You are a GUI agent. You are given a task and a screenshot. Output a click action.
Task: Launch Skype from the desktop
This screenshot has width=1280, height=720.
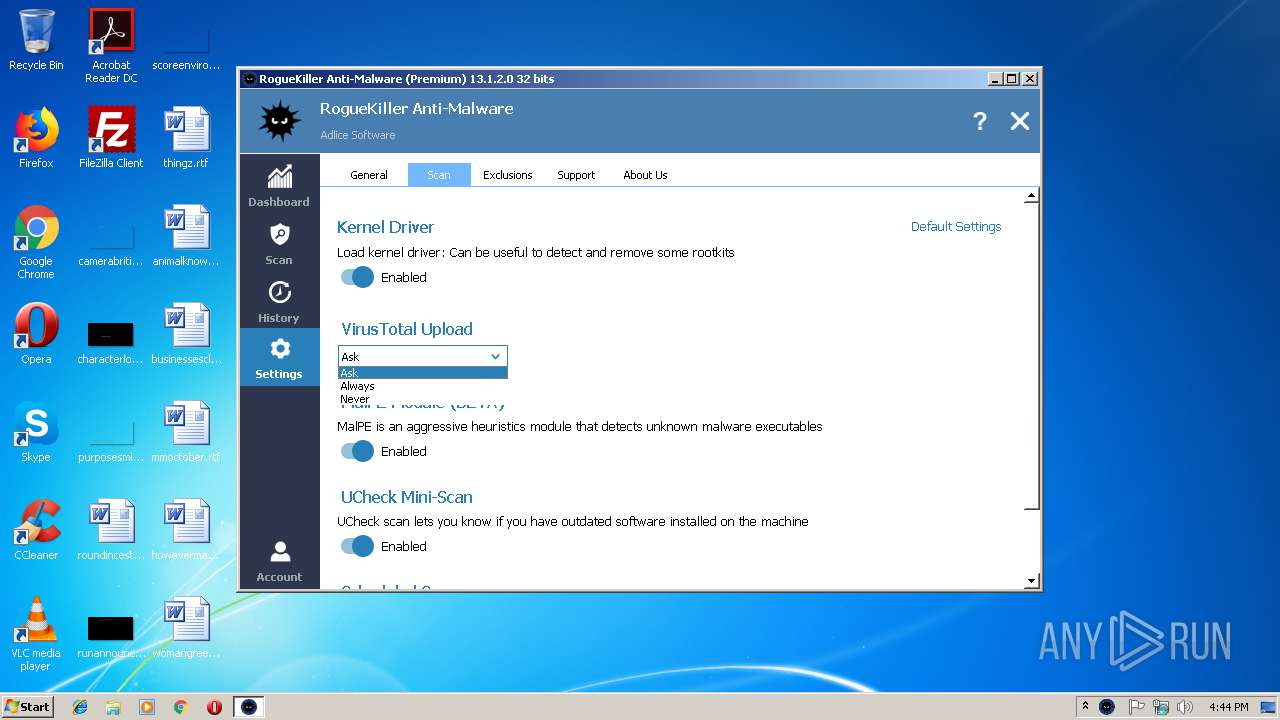(x=36, y=432)
